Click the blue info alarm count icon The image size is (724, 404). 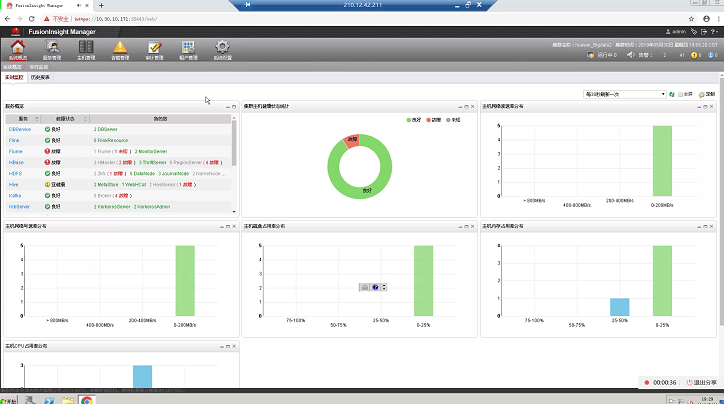click(710, 55)
